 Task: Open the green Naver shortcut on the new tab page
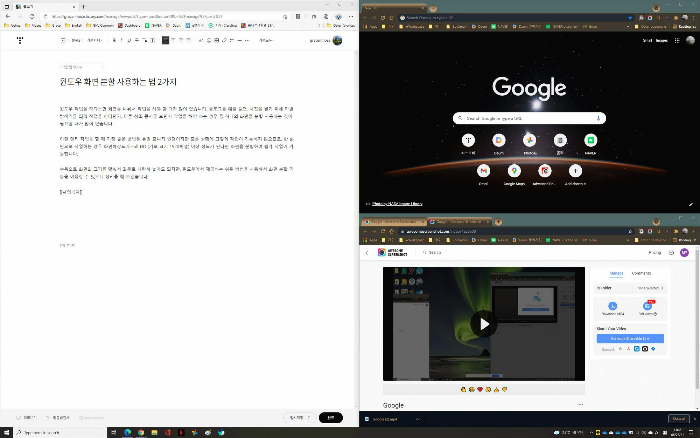coord(590,140)
